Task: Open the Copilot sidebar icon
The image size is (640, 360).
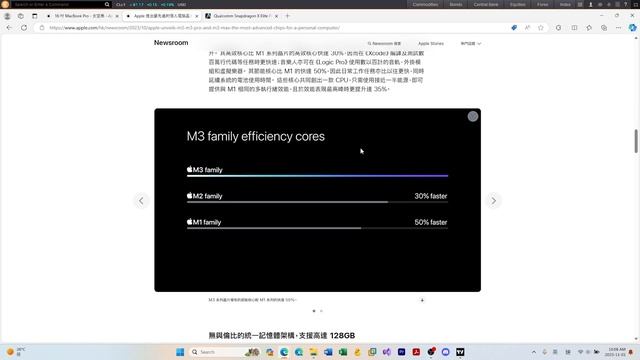Action: [632, 28]
